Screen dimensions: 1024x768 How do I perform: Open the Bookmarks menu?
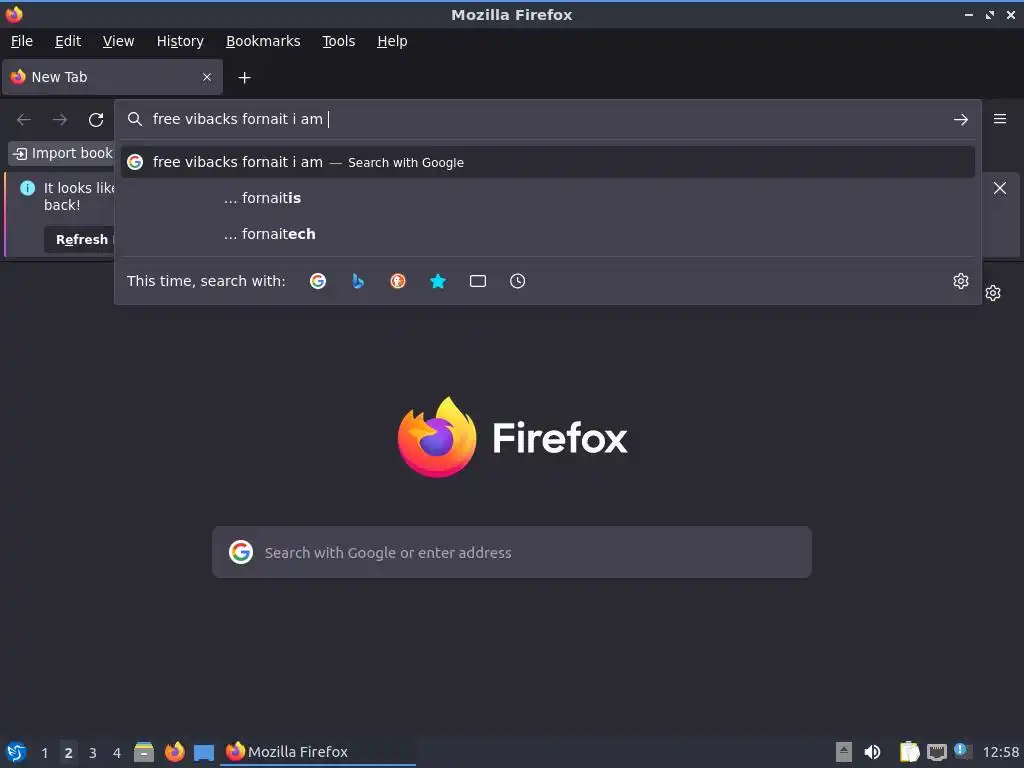coord(263,41)
